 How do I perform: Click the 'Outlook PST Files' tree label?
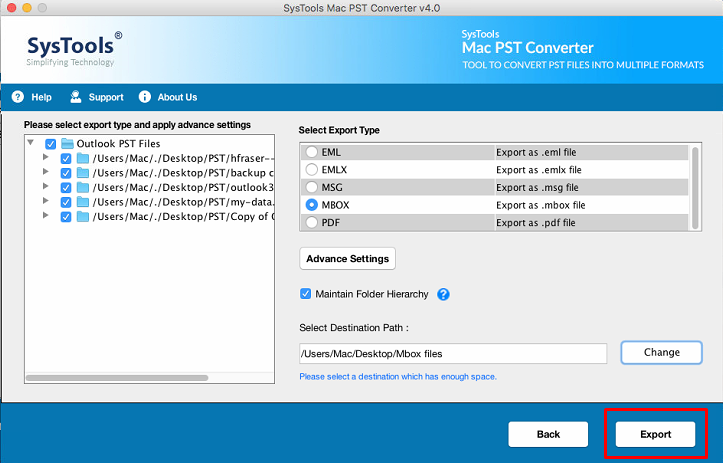click(x=119, y=144)
